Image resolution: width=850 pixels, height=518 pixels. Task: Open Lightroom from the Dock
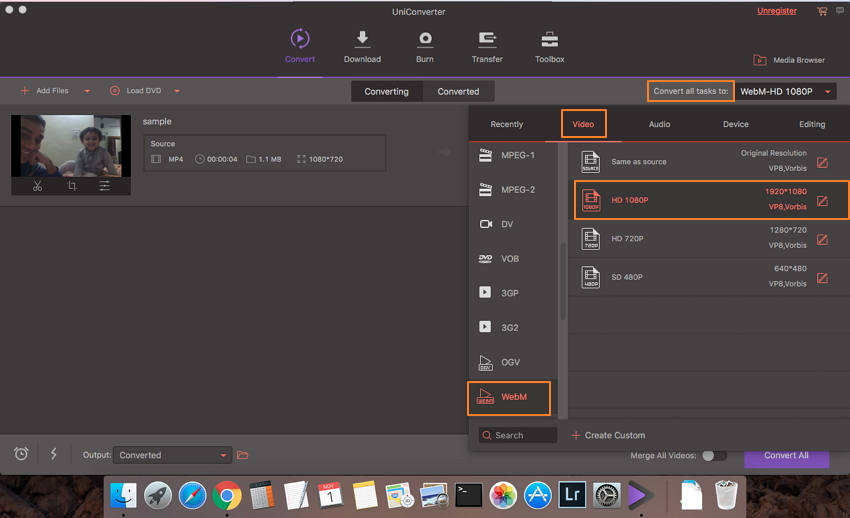coord(572,495)
